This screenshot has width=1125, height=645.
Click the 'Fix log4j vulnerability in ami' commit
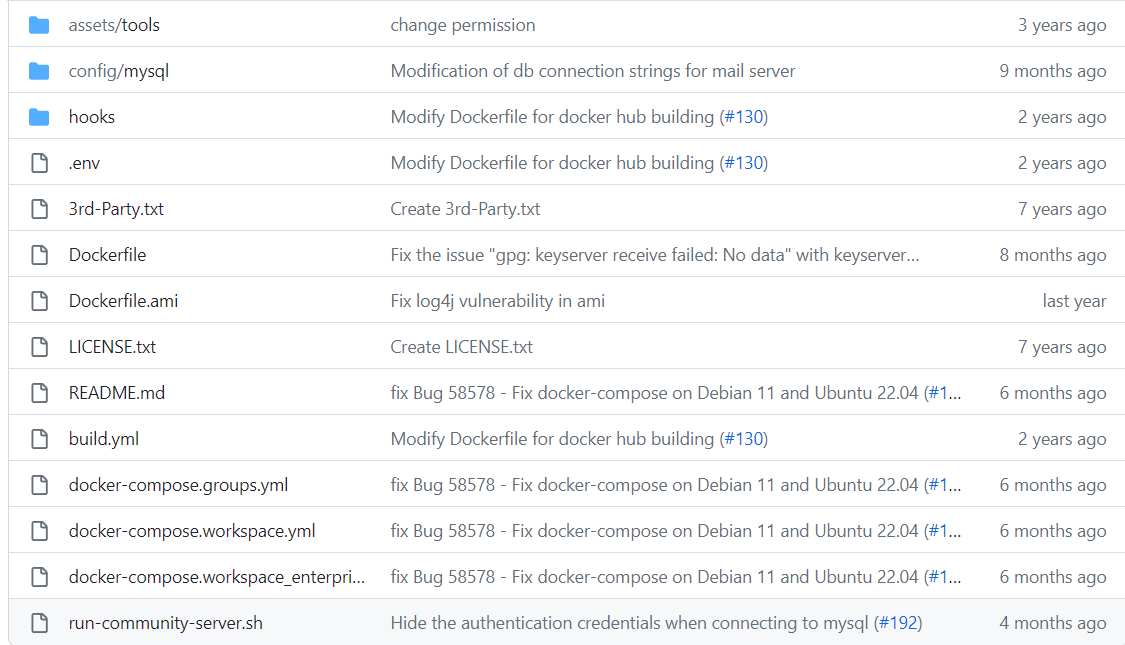point(497,300)
